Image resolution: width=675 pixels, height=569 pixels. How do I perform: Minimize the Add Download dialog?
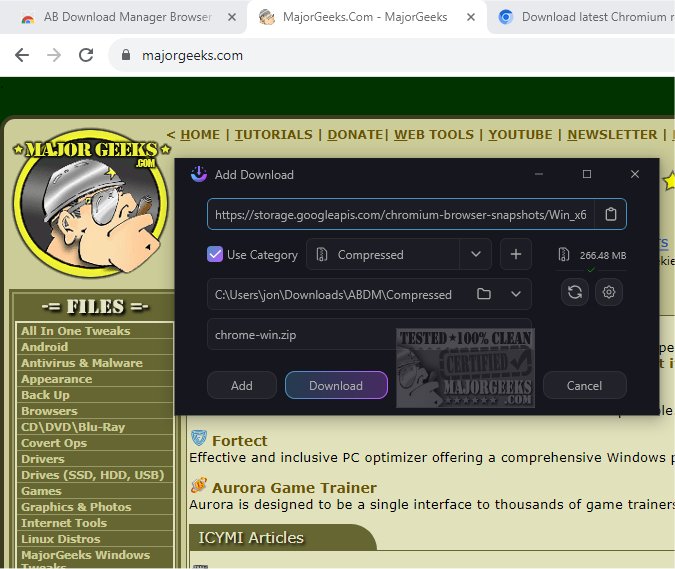tap(539, 174)
